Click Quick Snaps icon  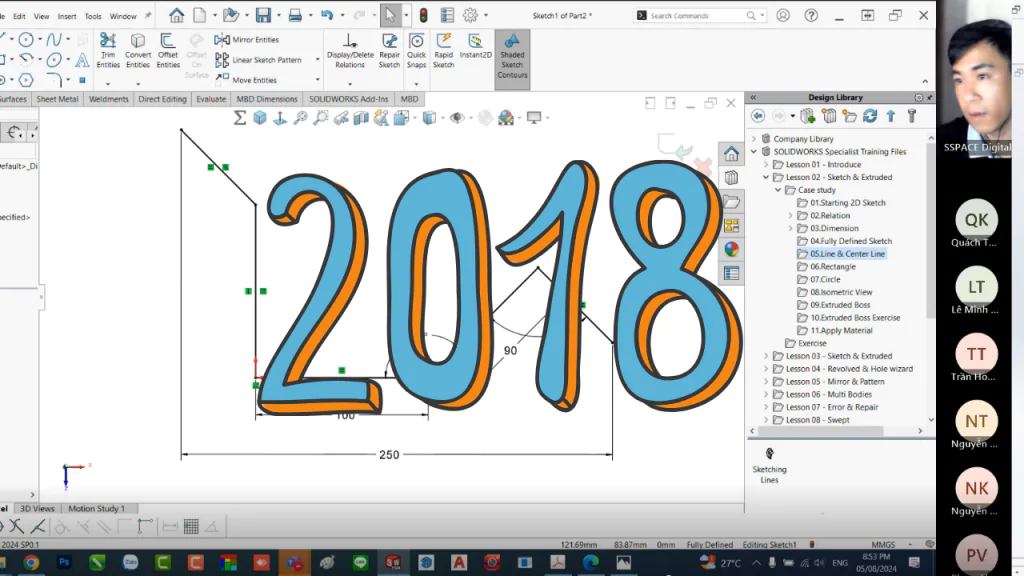(416, 51)
